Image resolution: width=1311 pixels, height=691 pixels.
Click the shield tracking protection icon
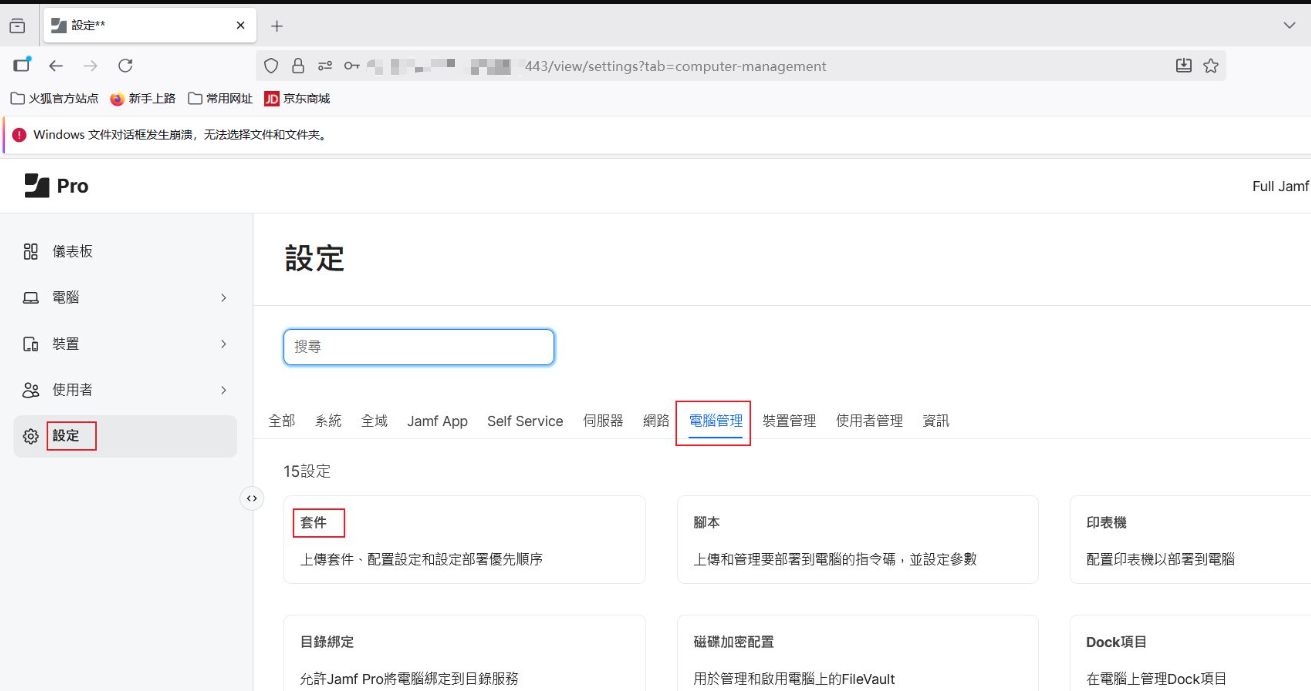(271, 66)
